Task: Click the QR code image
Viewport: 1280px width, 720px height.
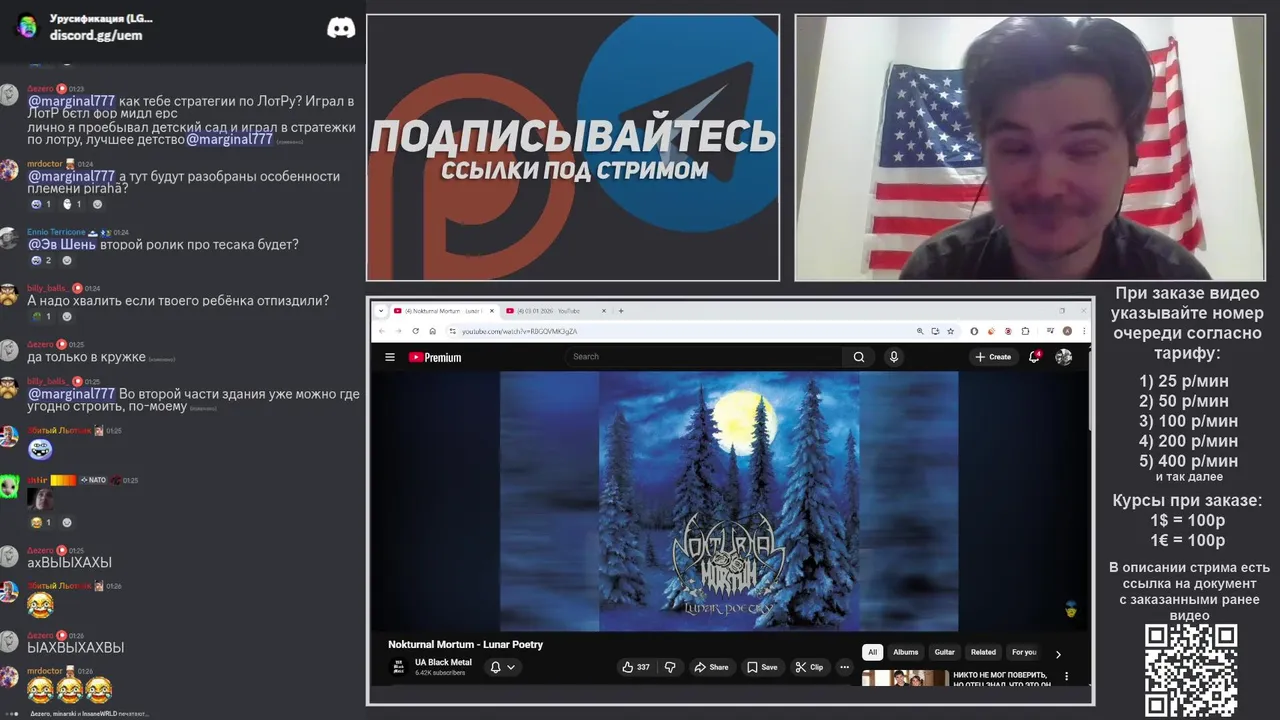Action: tap(1191, 671)
